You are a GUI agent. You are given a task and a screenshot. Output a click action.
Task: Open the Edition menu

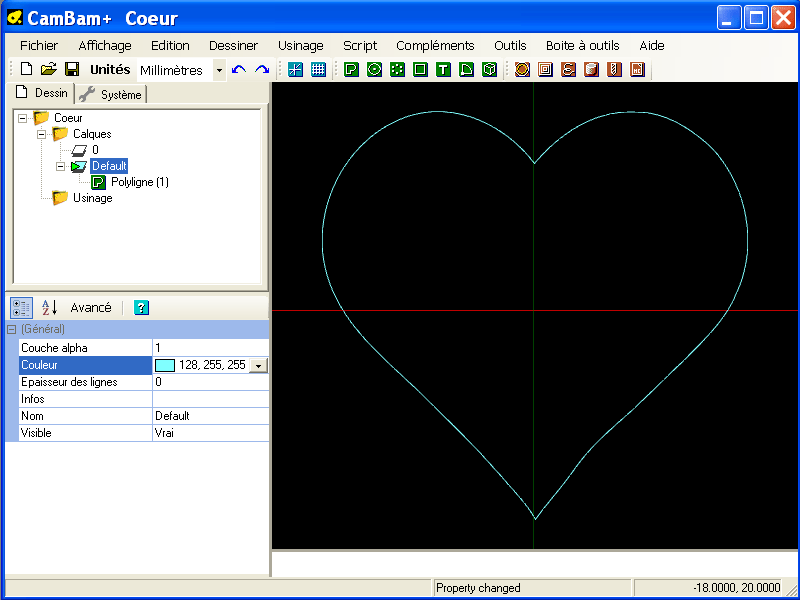point(170,45)
